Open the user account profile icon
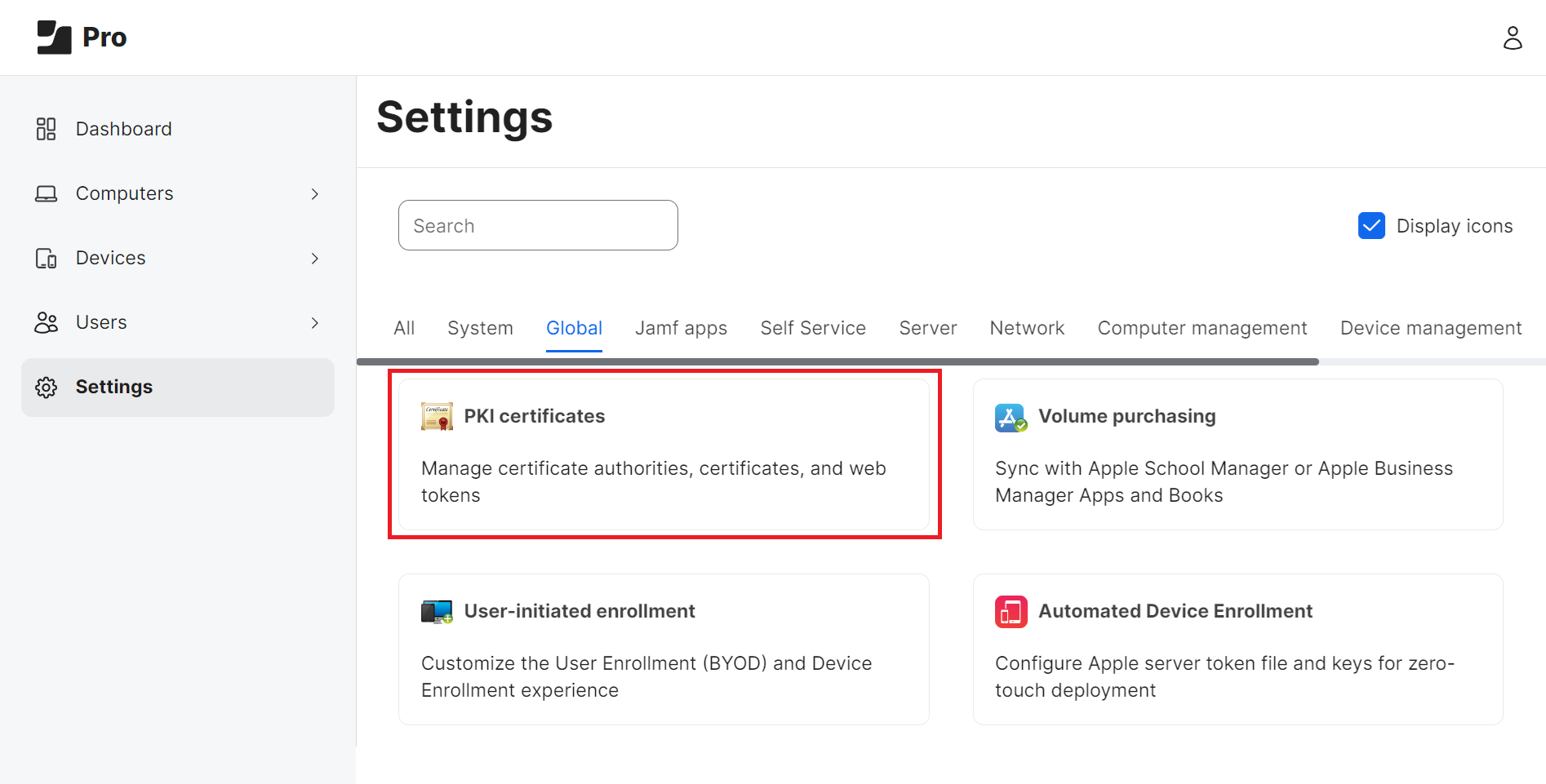1546x784 pixels. click(1512, 38)
